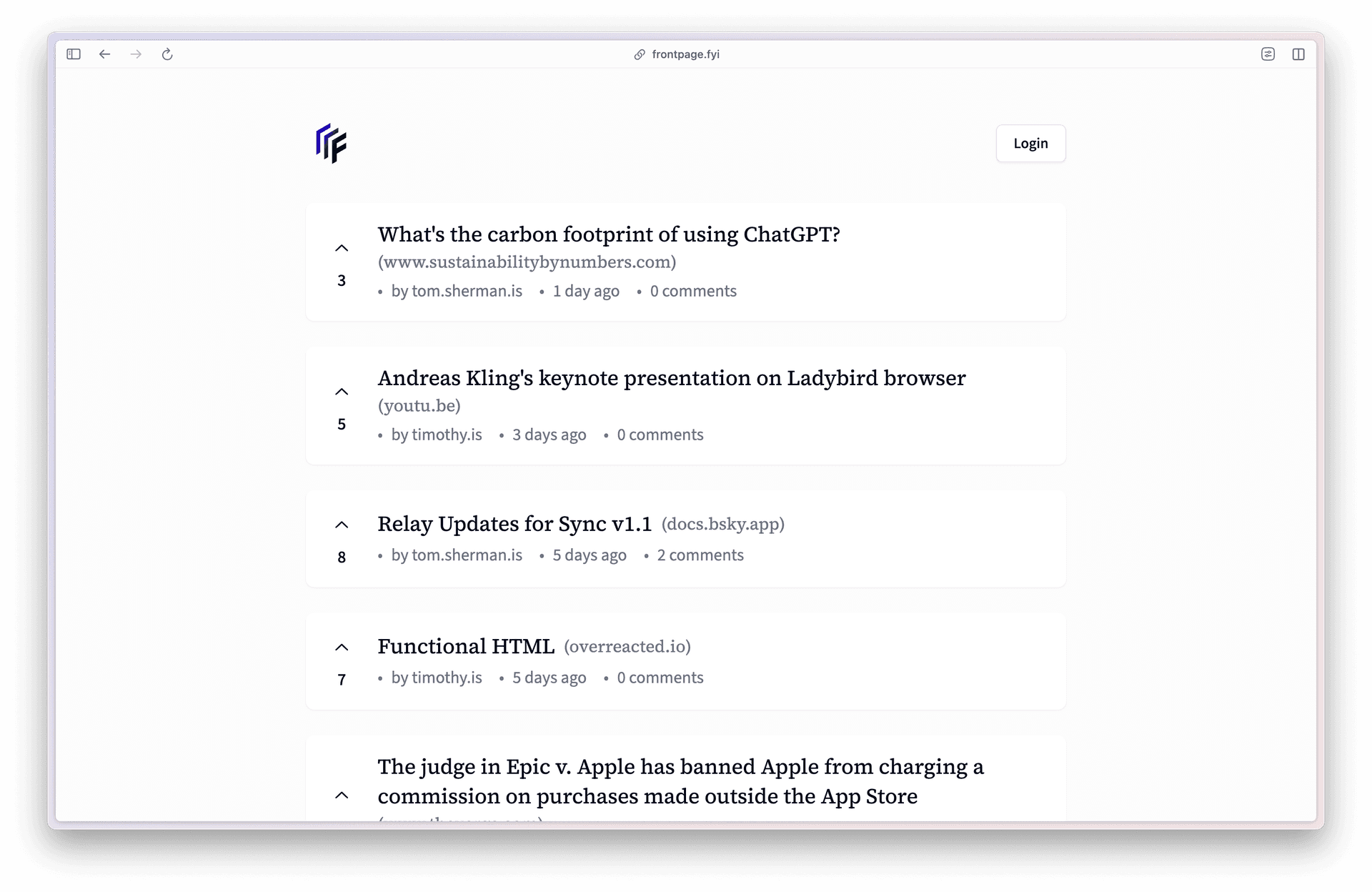Click the frontpage.fyi address bar
The height and width of the screenshot is (892, 1372).
(685, 54)
